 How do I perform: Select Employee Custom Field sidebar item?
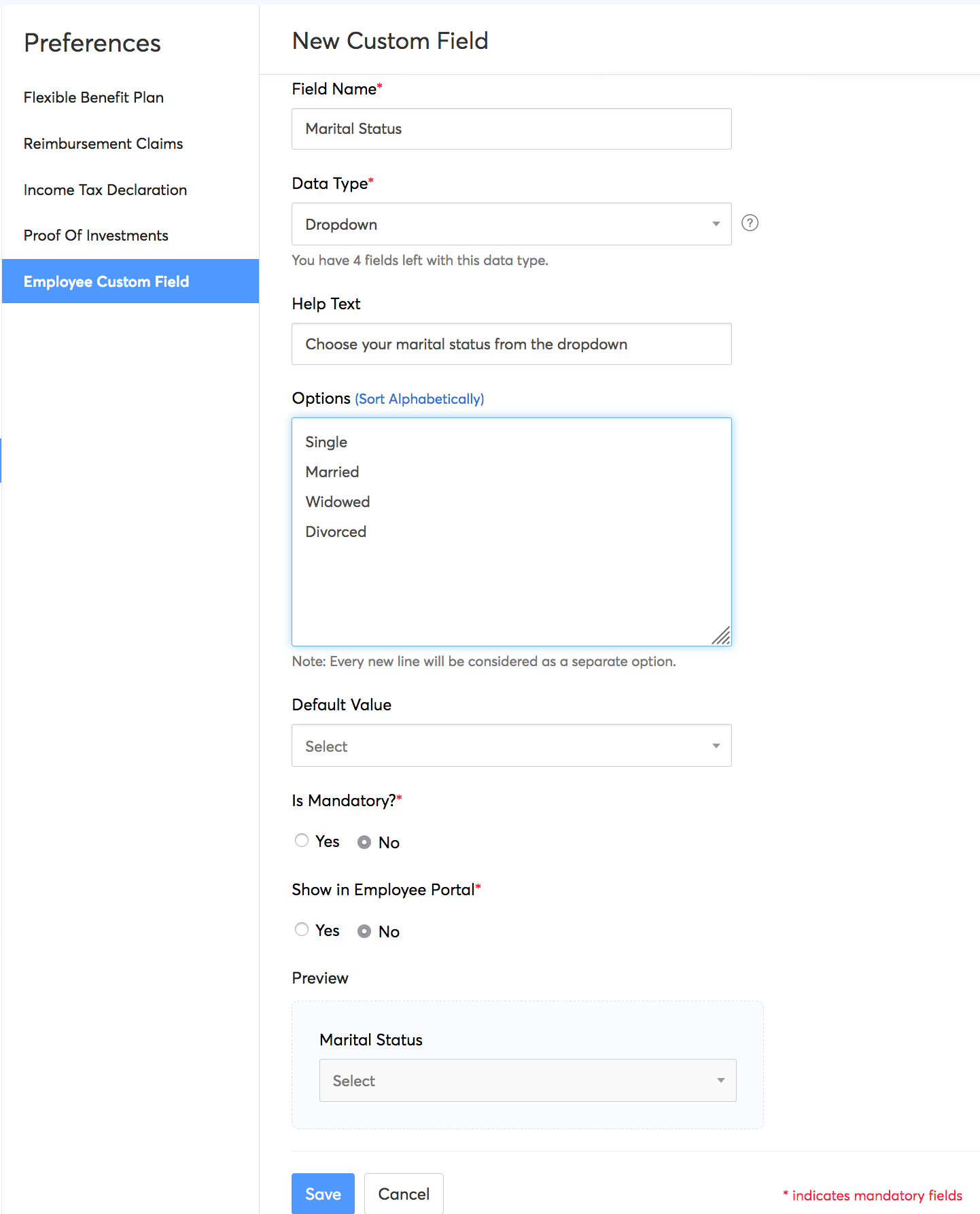click(x=107, y=281)
